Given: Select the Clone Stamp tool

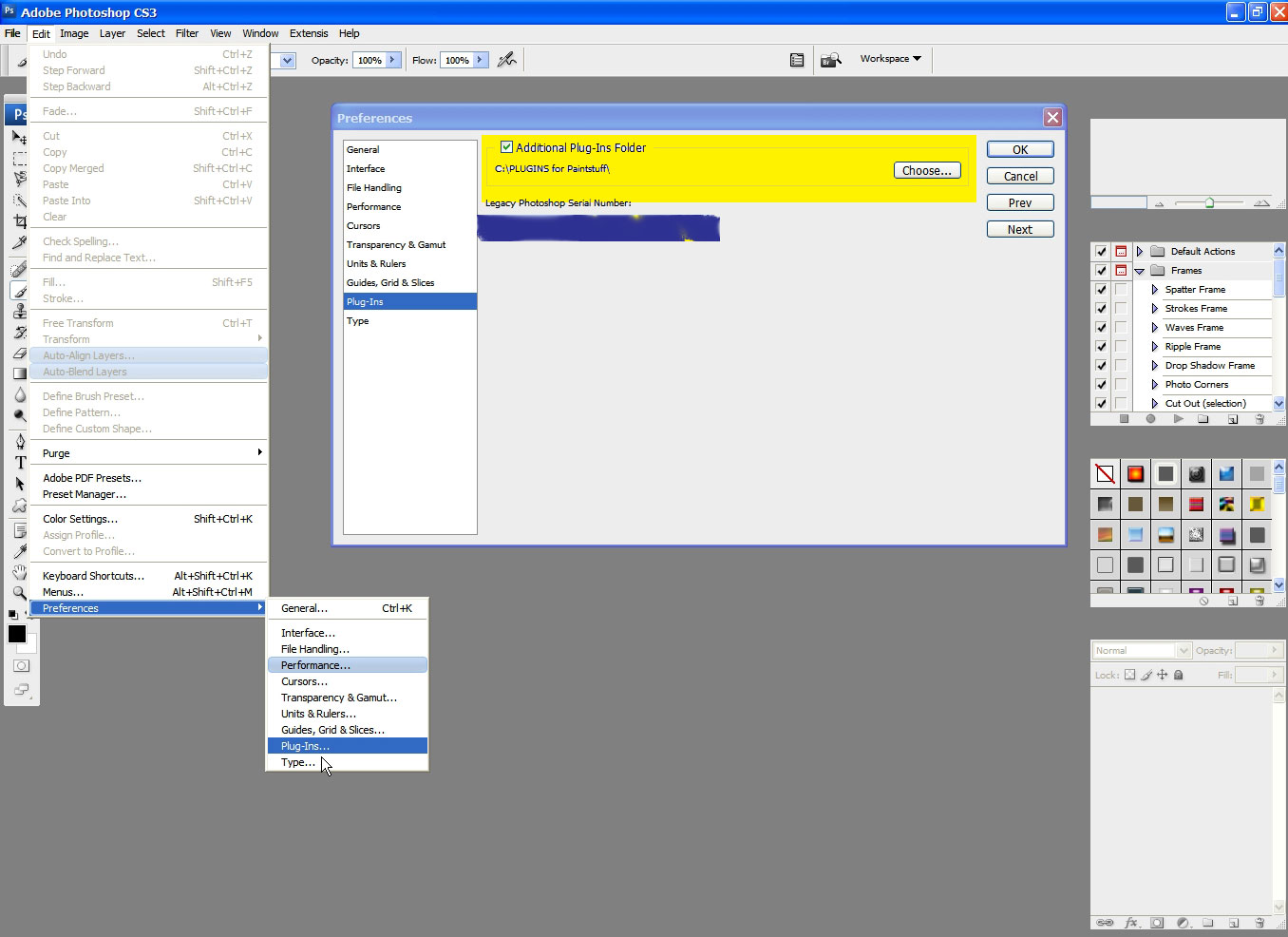Looking at the screenshot, I should coord(19,311).
